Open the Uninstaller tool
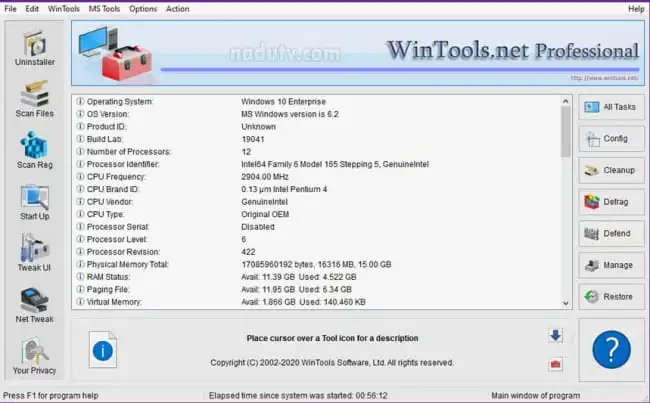This screenshot has height=403, width=650. 35,48
